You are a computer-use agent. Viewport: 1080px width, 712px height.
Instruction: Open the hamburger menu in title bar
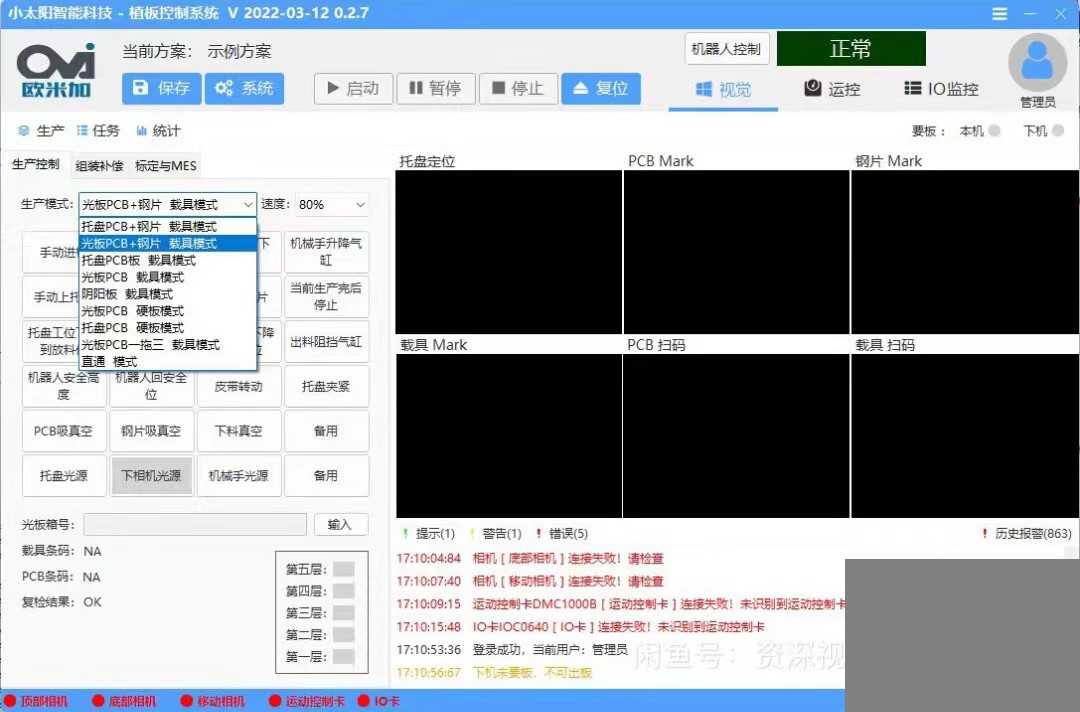coord(999,14)
